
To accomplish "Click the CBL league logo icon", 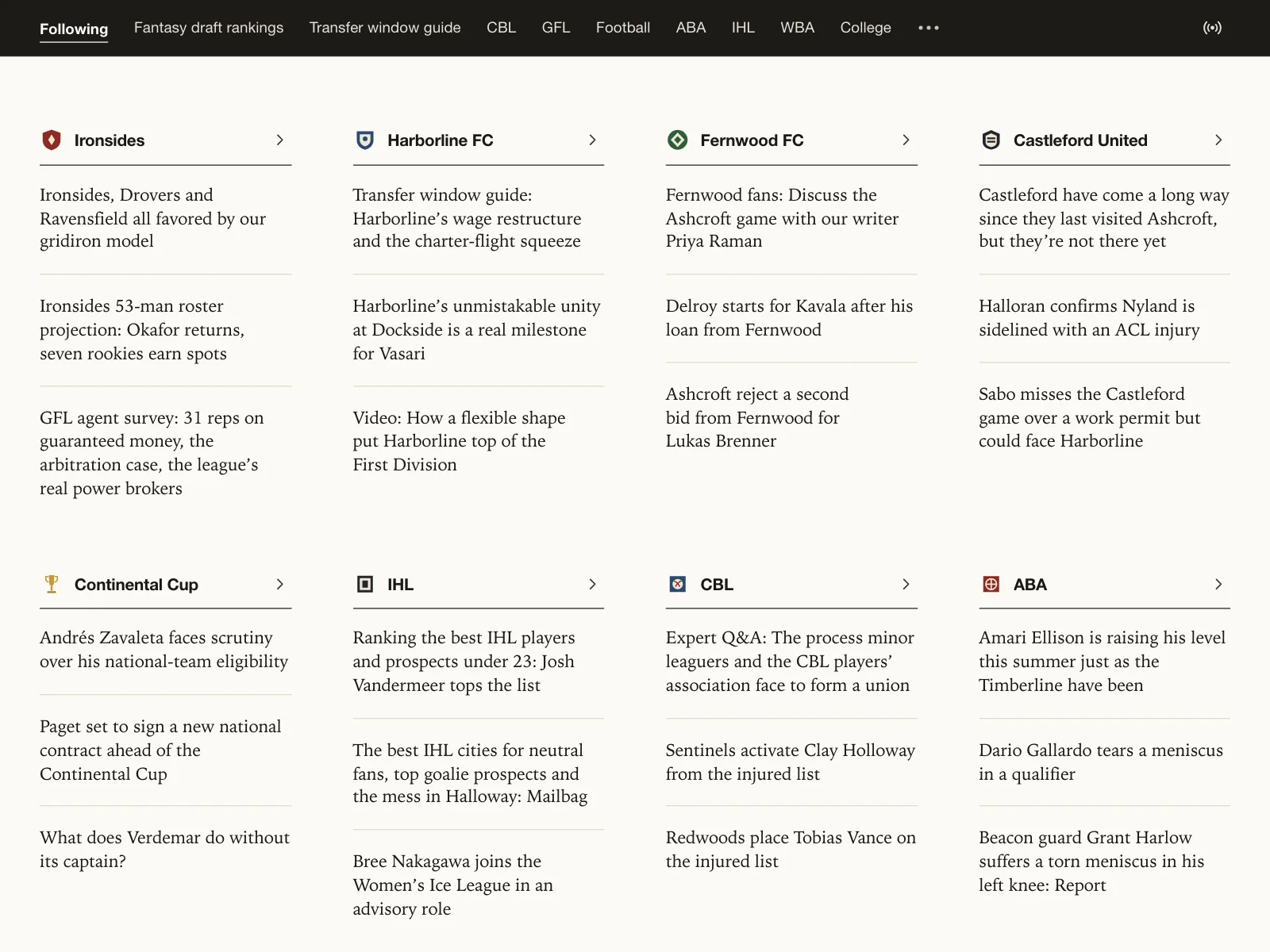I will coord(677,585).
